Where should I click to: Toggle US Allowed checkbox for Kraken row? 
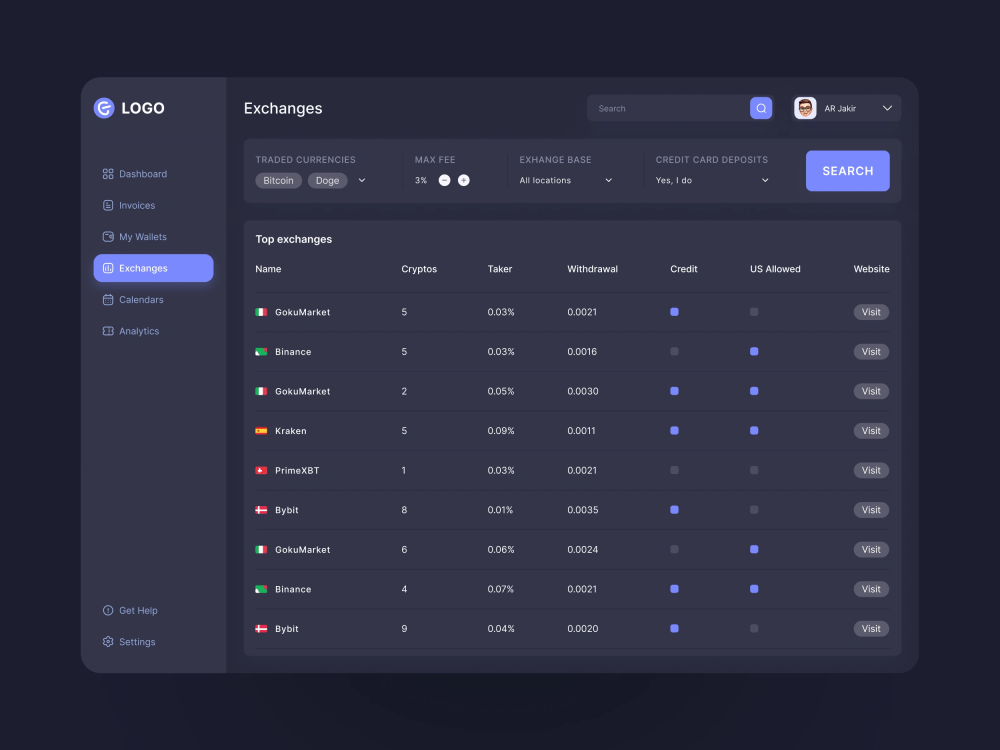pos(754,431)
